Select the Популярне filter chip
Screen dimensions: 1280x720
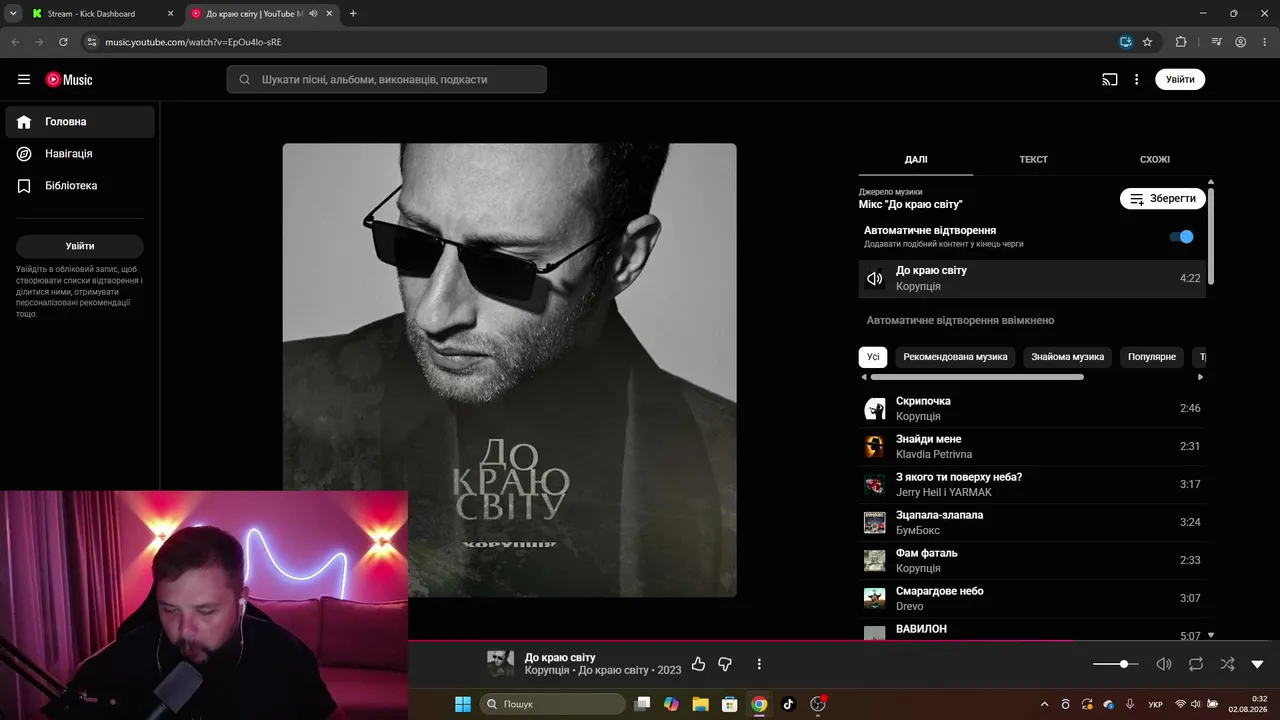tap(1152, 357)
